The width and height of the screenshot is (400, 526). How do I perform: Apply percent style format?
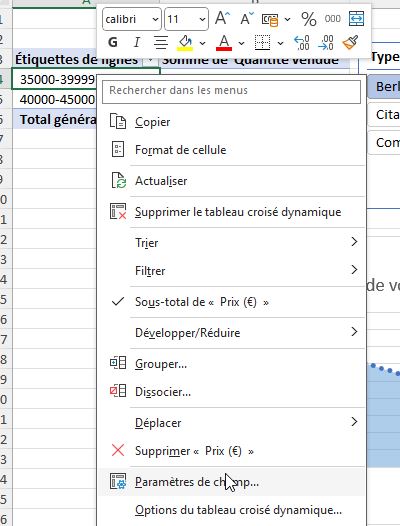pos(309,19)
